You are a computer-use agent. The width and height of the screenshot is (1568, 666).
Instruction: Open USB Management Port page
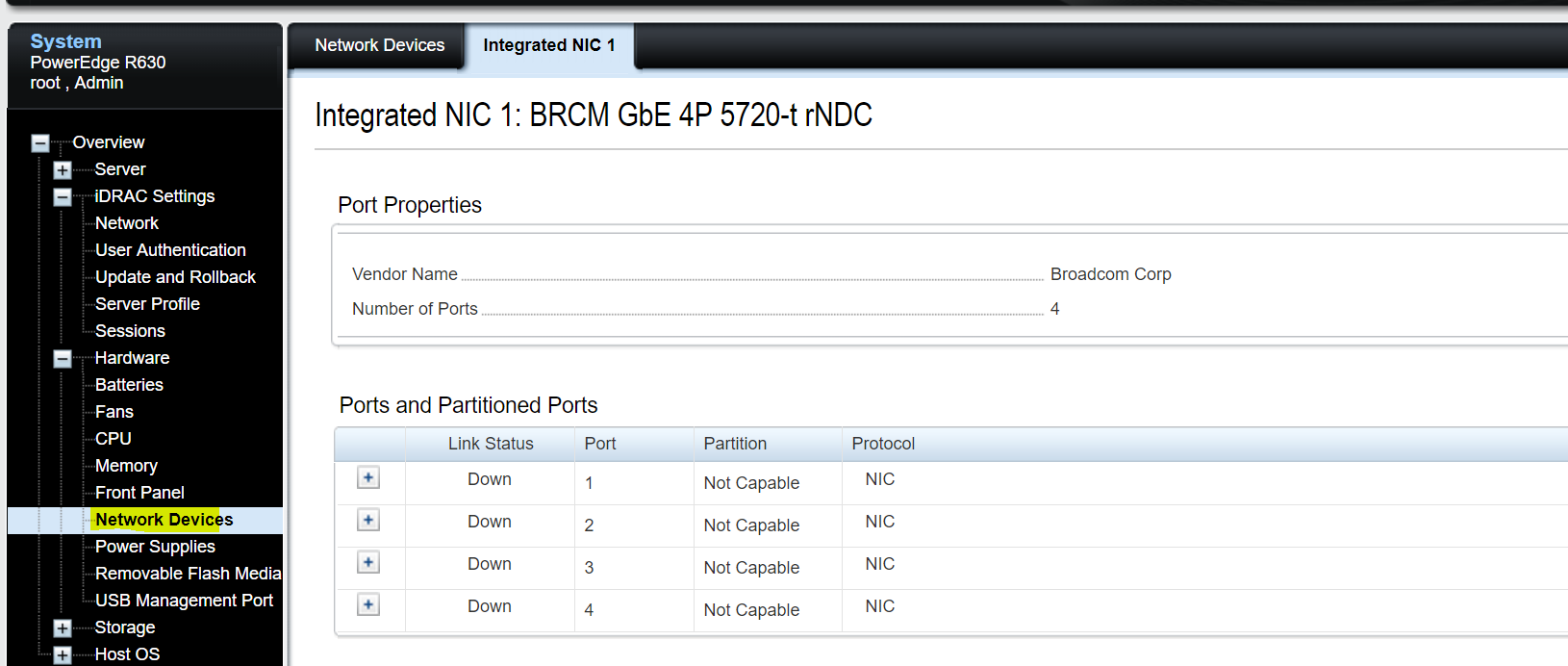(x=184, y=601)
